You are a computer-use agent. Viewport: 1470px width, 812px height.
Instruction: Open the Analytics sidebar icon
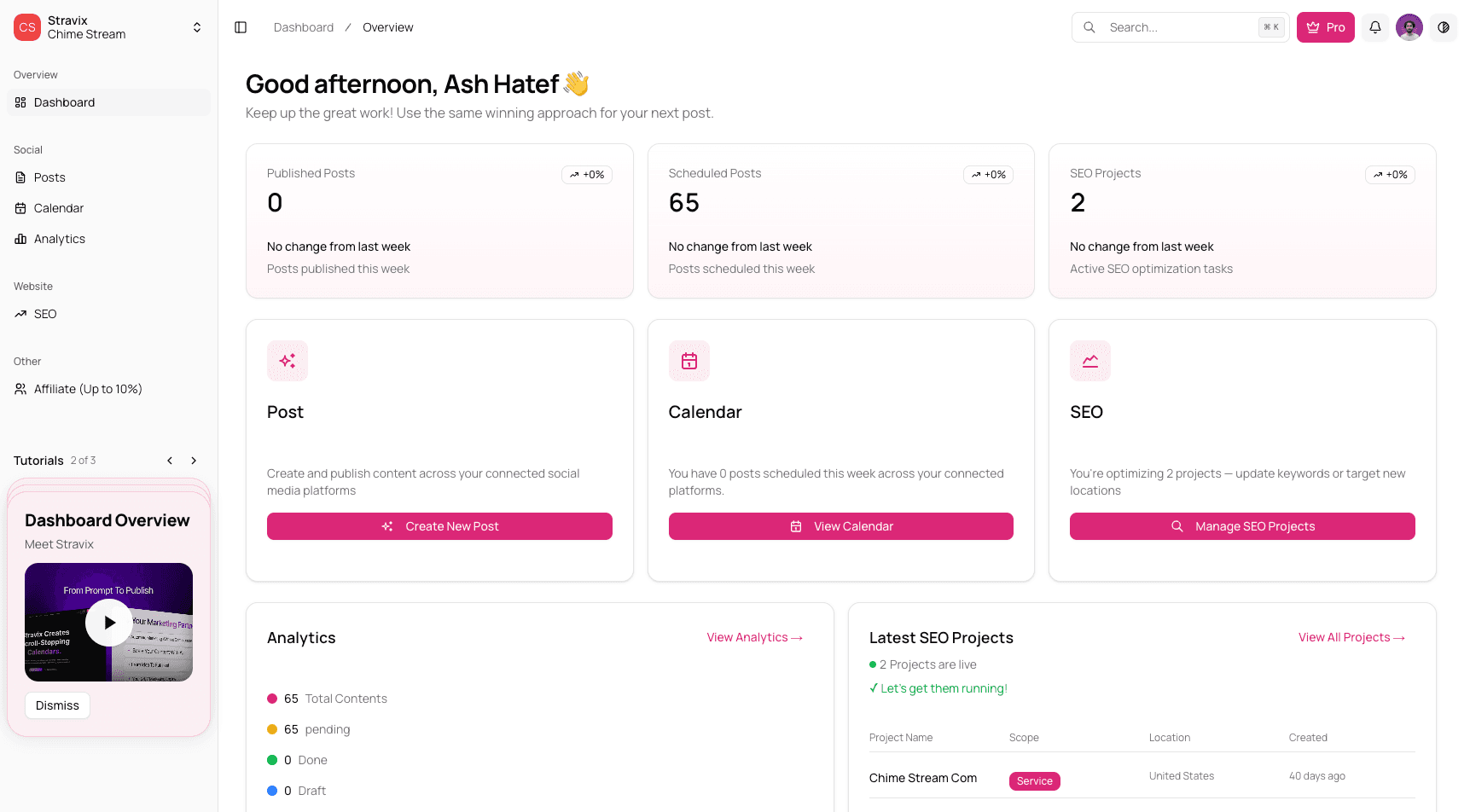click(20, 239)
